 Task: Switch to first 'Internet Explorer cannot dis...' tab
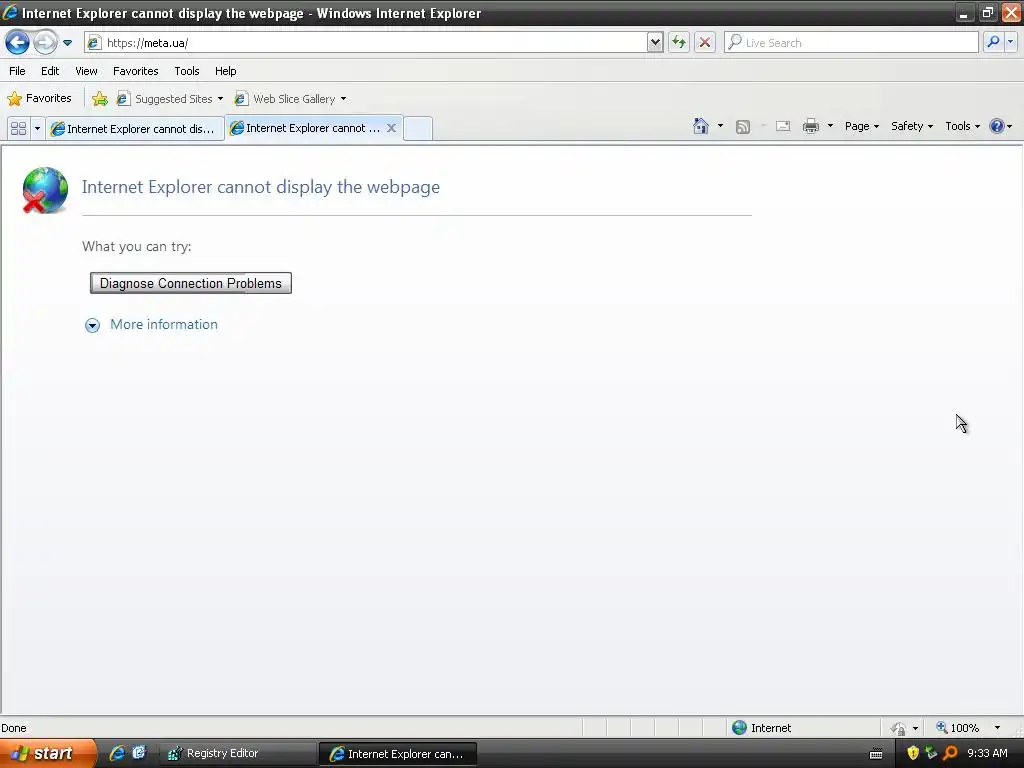click(x=134, y=129)
